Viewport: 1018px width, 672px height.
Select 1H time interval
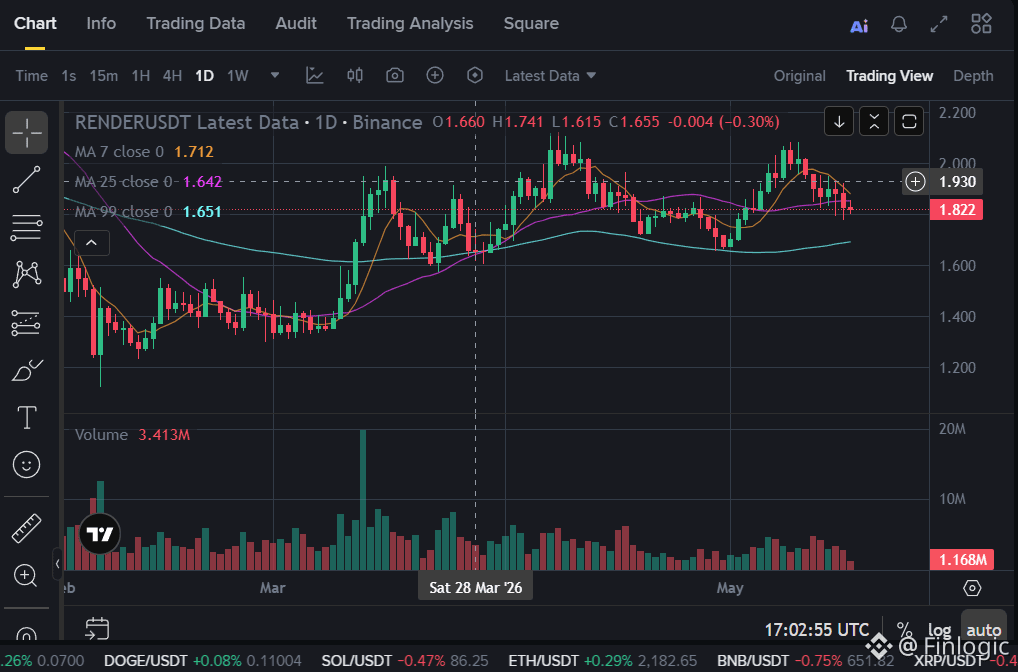(141, 76)
